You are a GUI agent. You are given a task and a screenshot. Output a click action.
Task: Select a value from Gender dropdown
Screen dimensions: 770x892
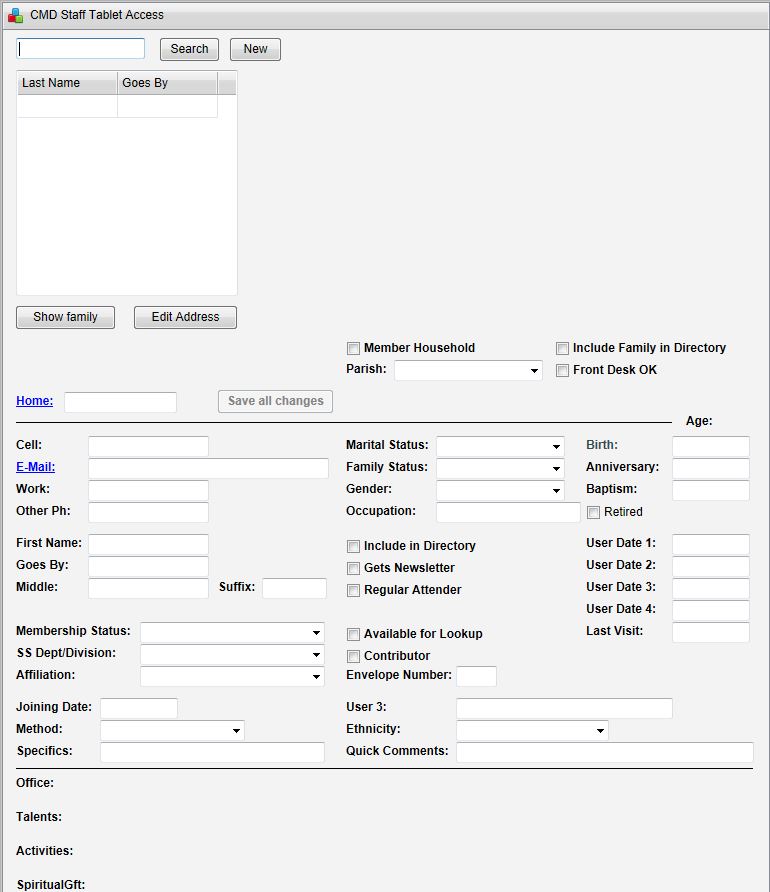click(x=500, y=490)
